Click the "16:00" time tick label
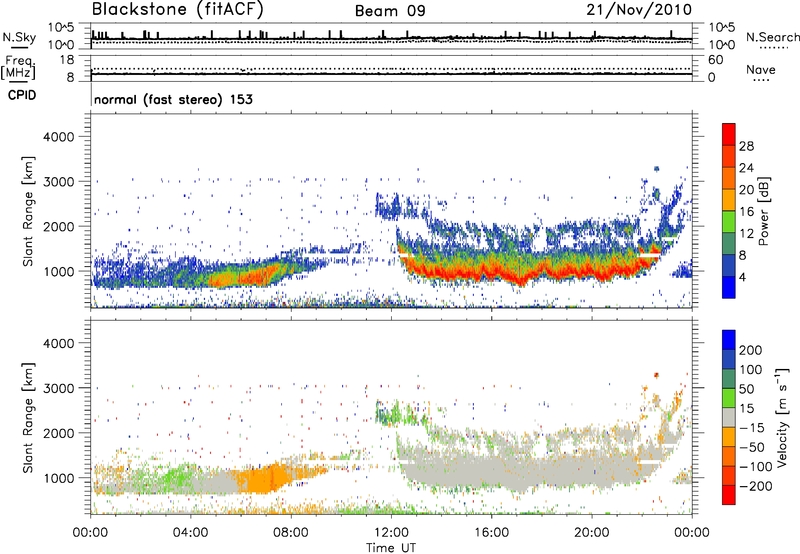This screenshot has height=554, width=800. (491, 533)
